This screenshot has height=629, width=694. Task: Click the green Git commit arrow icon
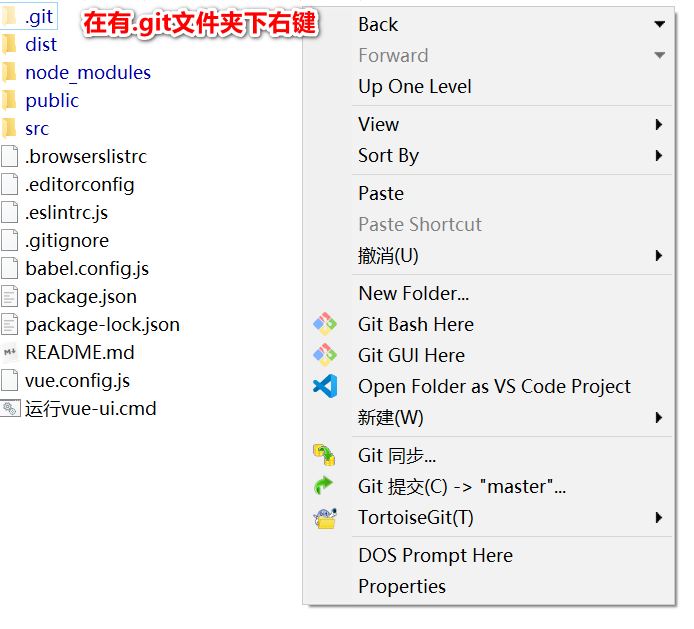pos(324,486)
